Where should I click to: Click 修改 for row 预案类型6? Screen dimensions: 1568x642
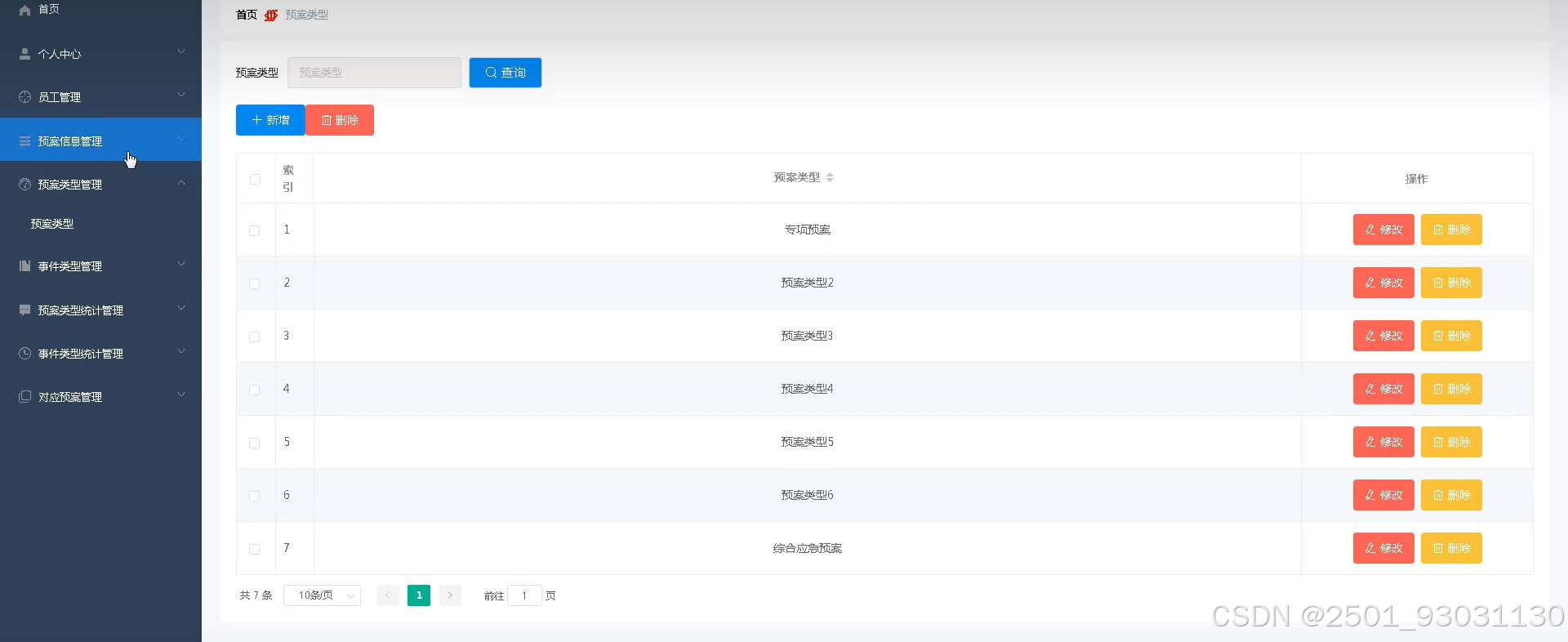coord(1383,495)
